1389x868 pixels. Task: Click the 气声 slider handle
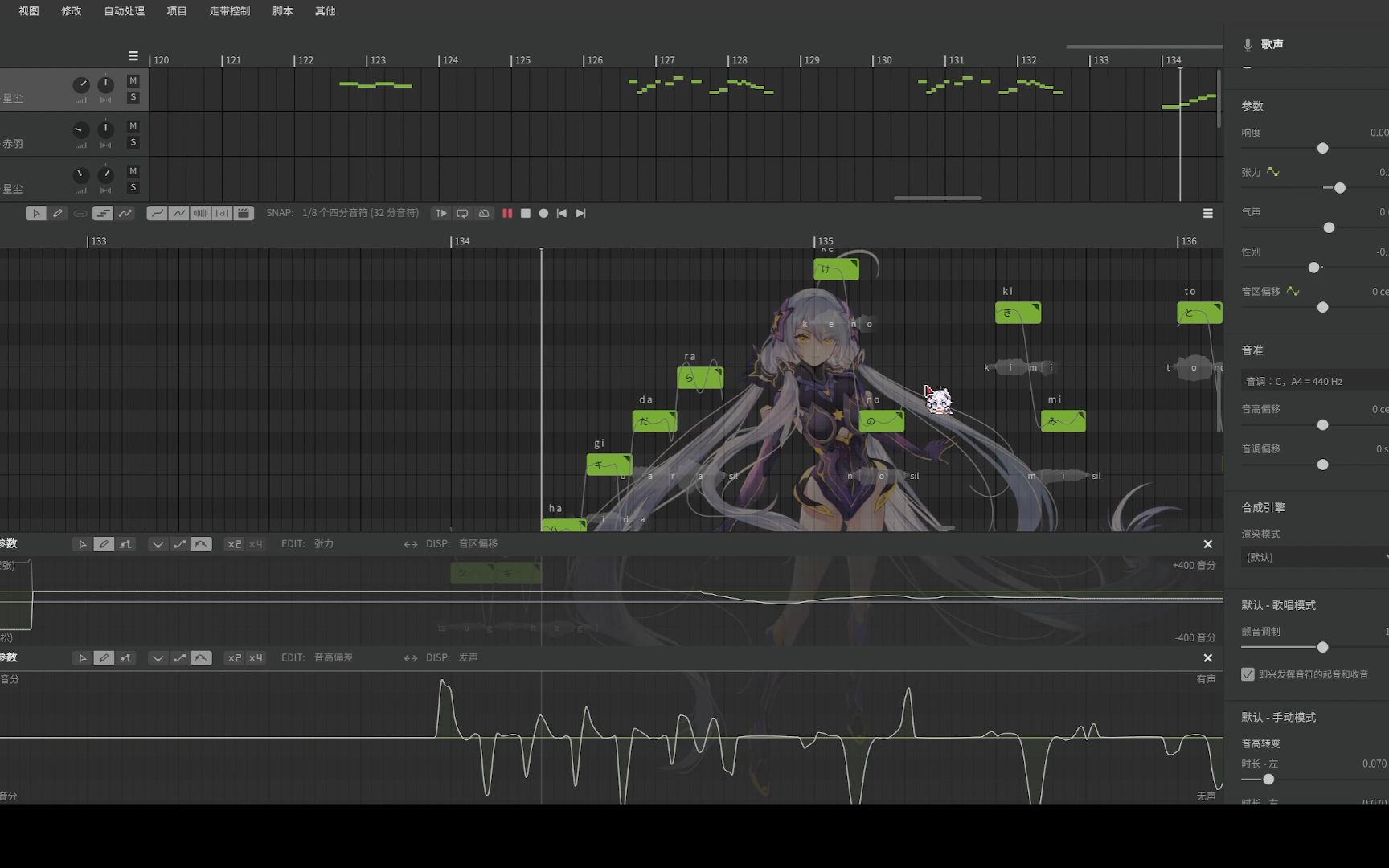tap(1329, 227)
